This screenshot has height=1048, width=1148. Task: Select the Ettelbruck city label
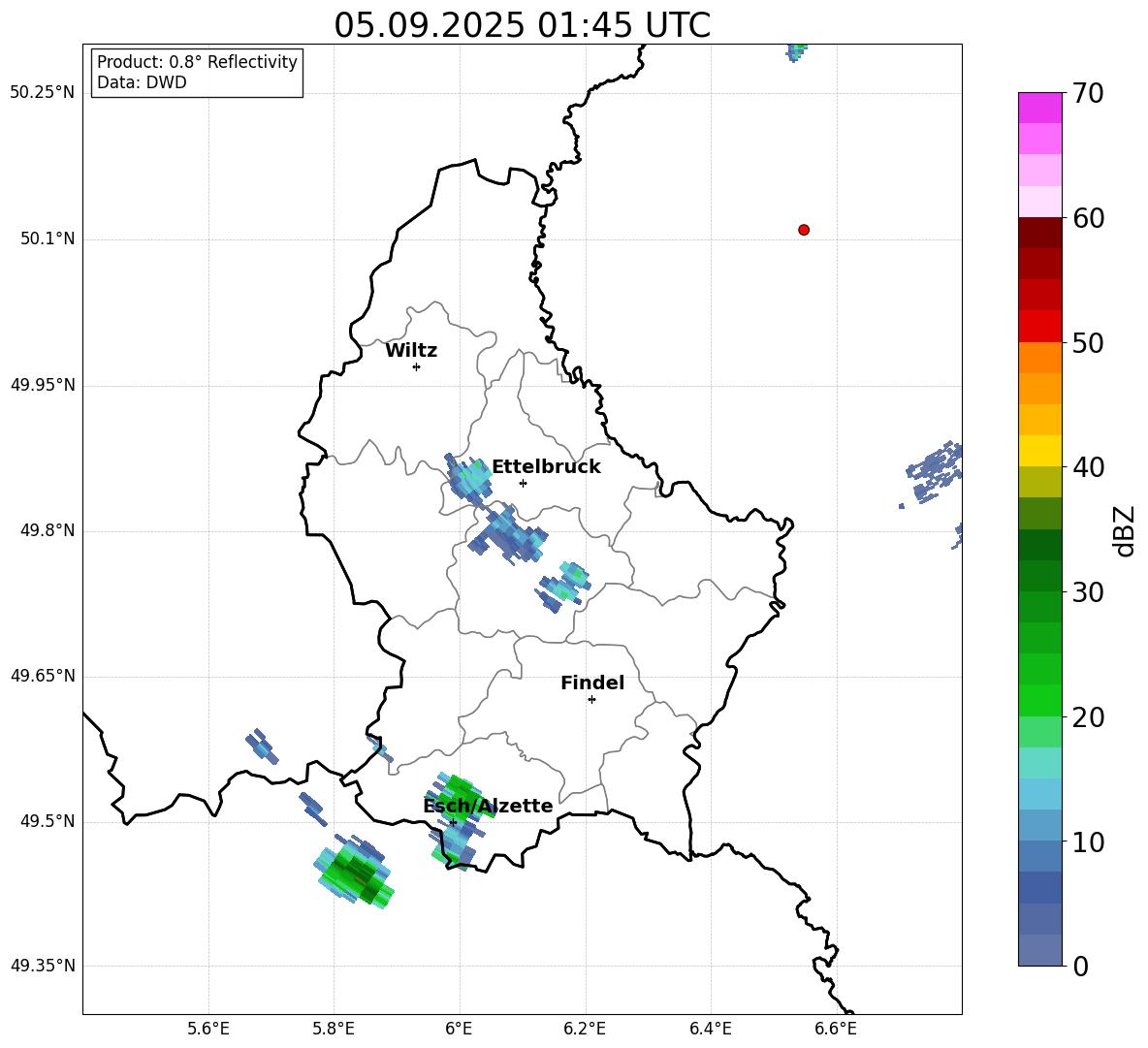point(546,467)
